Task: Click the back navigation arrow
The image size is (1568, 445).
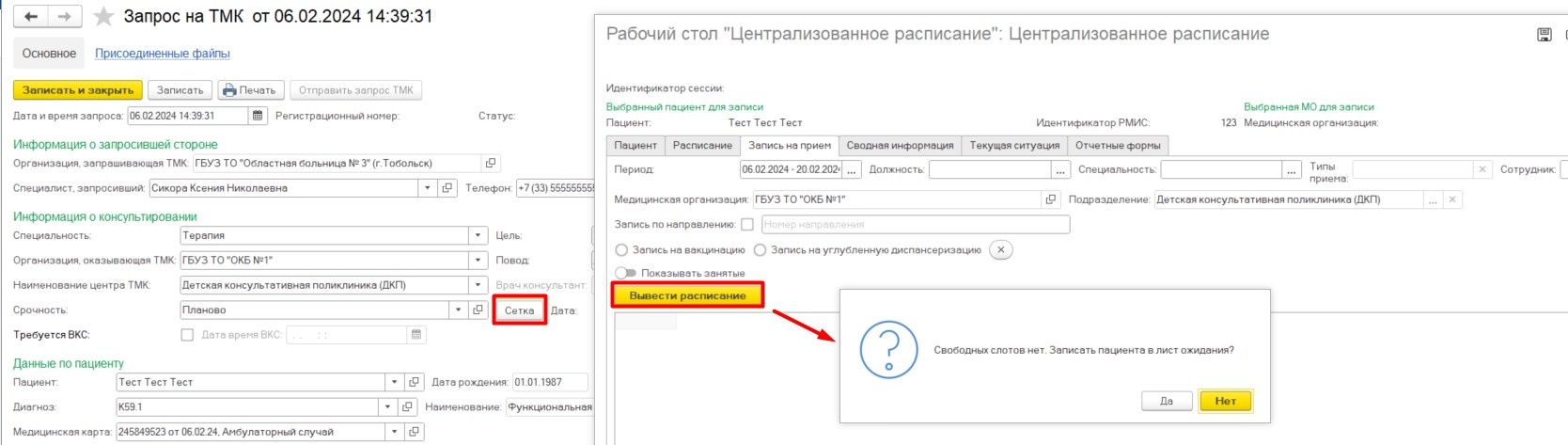Action: point(31,17)
